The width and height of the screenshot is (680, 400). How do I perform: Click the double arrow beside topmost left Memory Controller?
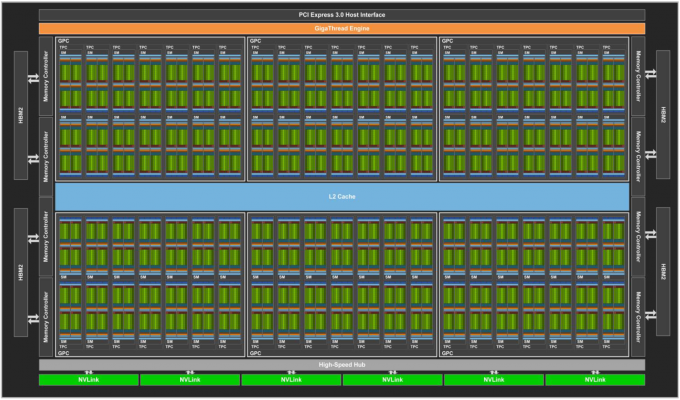pos(33,79)
